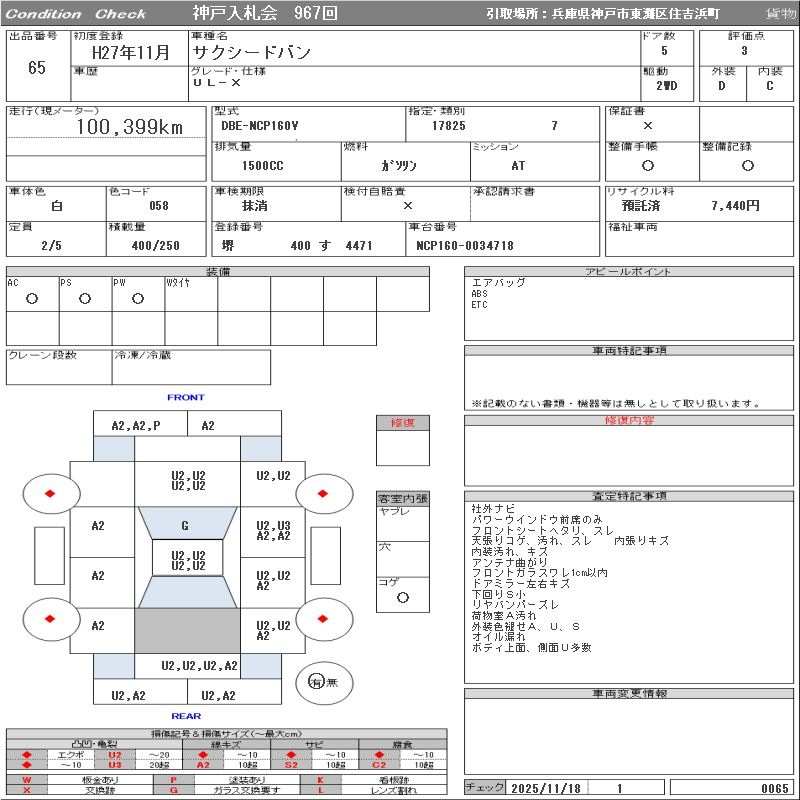Click the chassis number NCP160-0034718
Image resolution: width=800 pixels, height=800 pixels.
463,246
